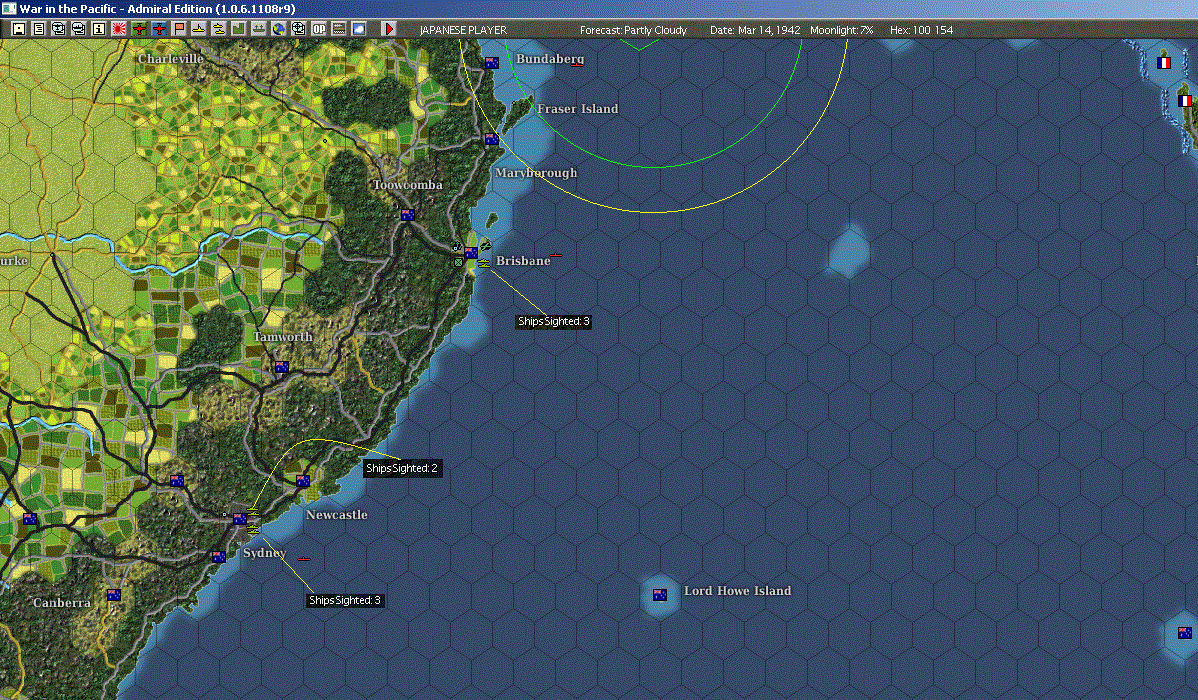
Task: Click the Charleville map label
Action: (170, 59)
